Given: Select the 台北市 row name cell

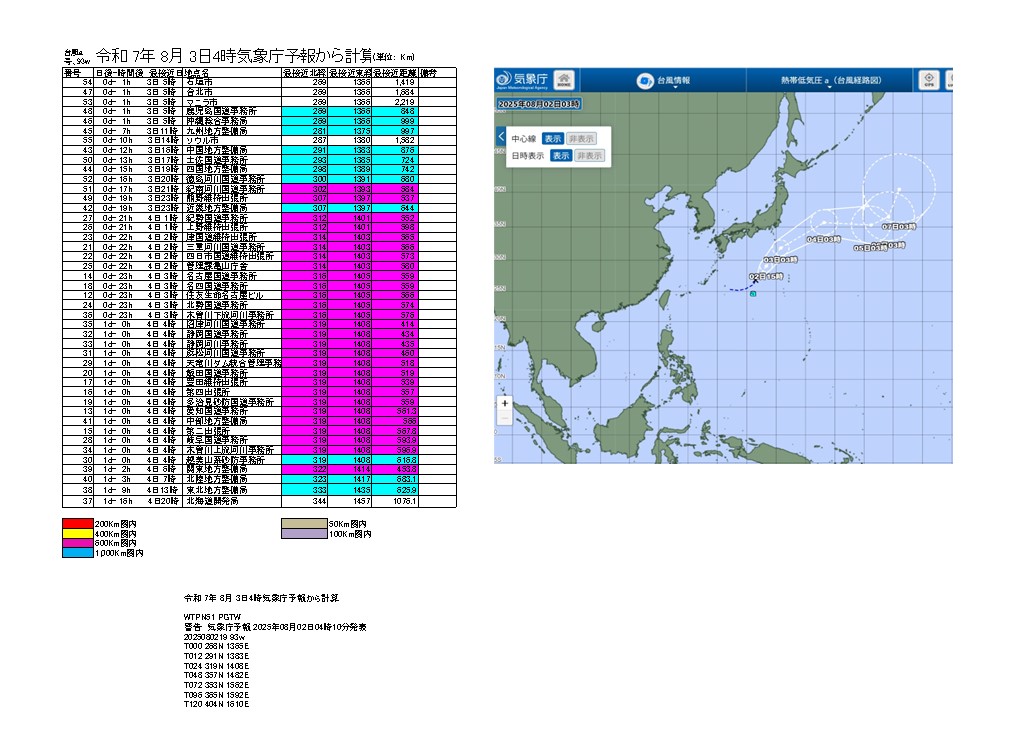Looking at the screenshot, I should click(232, 92).
